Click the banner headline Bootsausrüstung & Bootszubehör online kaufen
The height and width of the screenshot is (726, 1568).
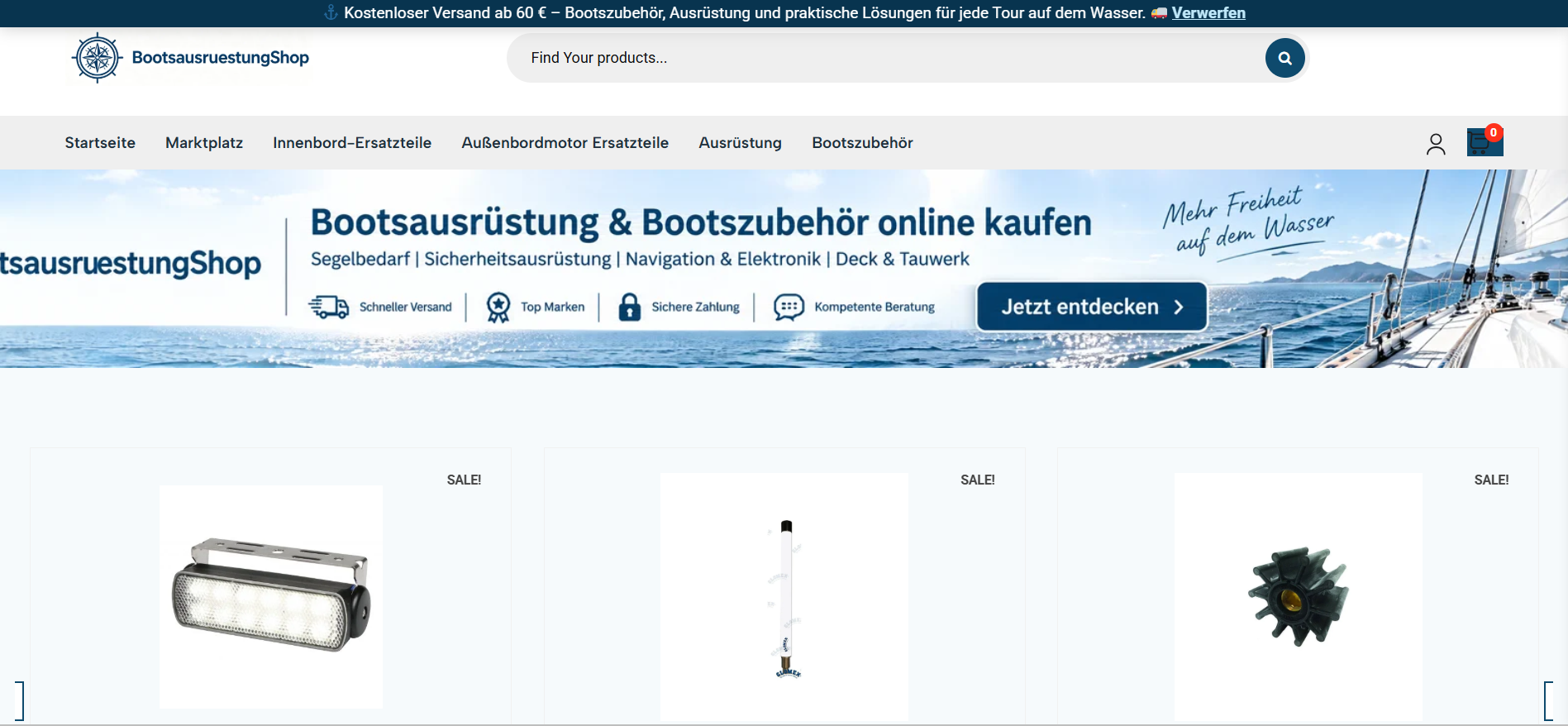701,222
